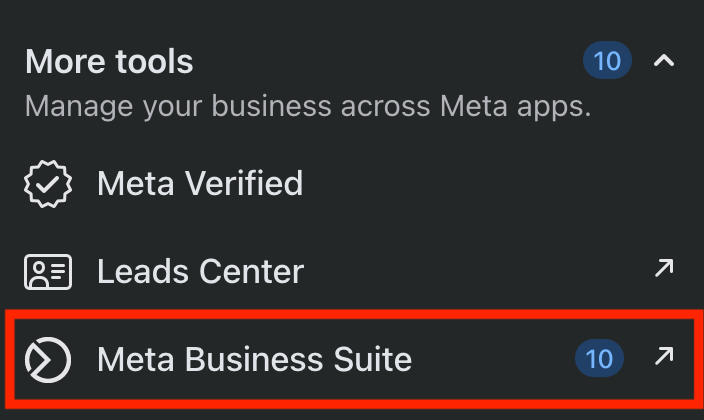This screenshot has height=420, width=704.
Task: Click the external-link arrow beside Meta Business Suite
Action: coord(663,356)
